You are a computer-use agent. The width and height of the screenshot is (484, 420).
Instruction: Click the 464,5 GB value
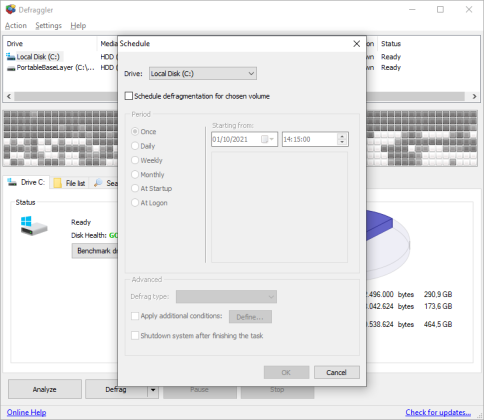coord(438,324)
